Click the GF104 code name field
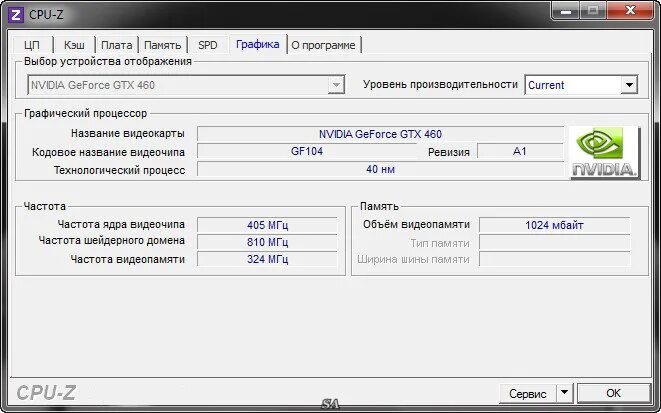 307,151
